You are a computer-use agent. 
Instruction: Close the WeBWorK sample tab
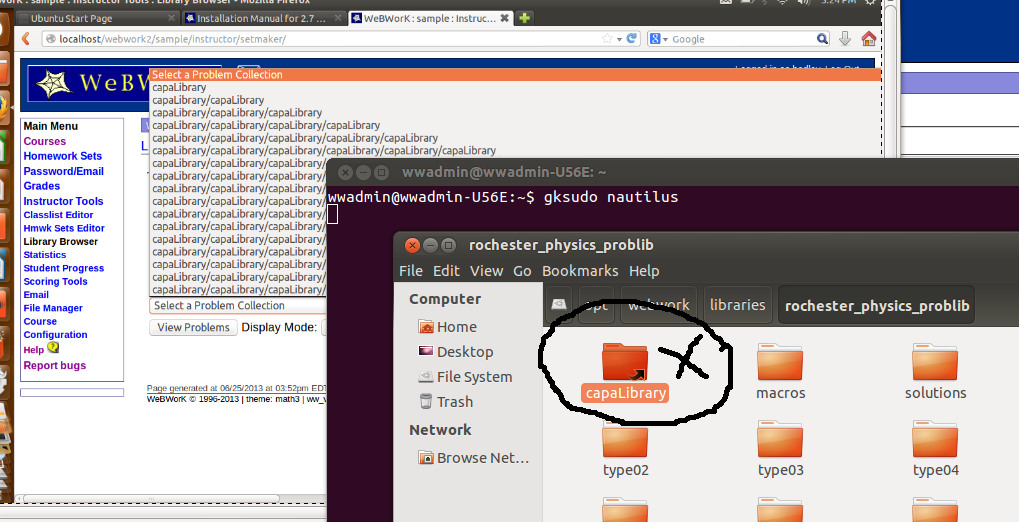(504, 18)
